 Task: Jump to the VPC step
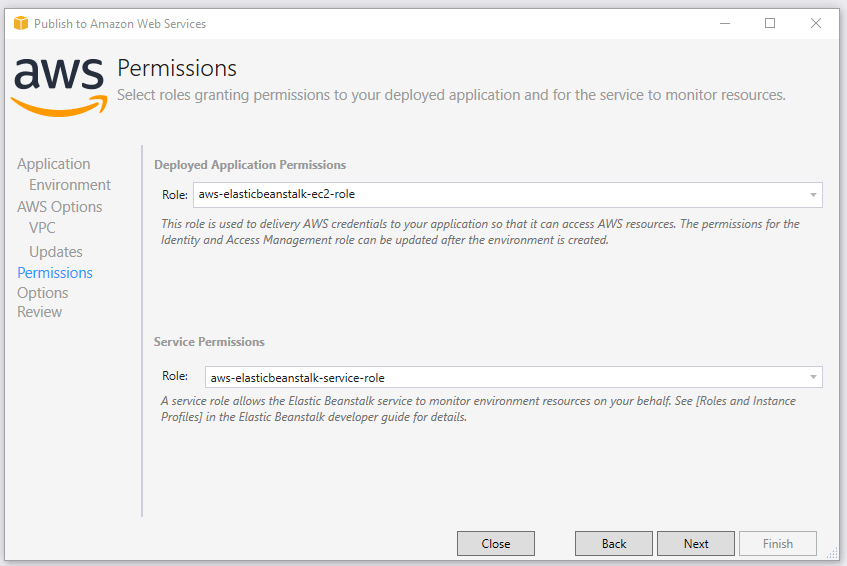(x=42, y=228)
